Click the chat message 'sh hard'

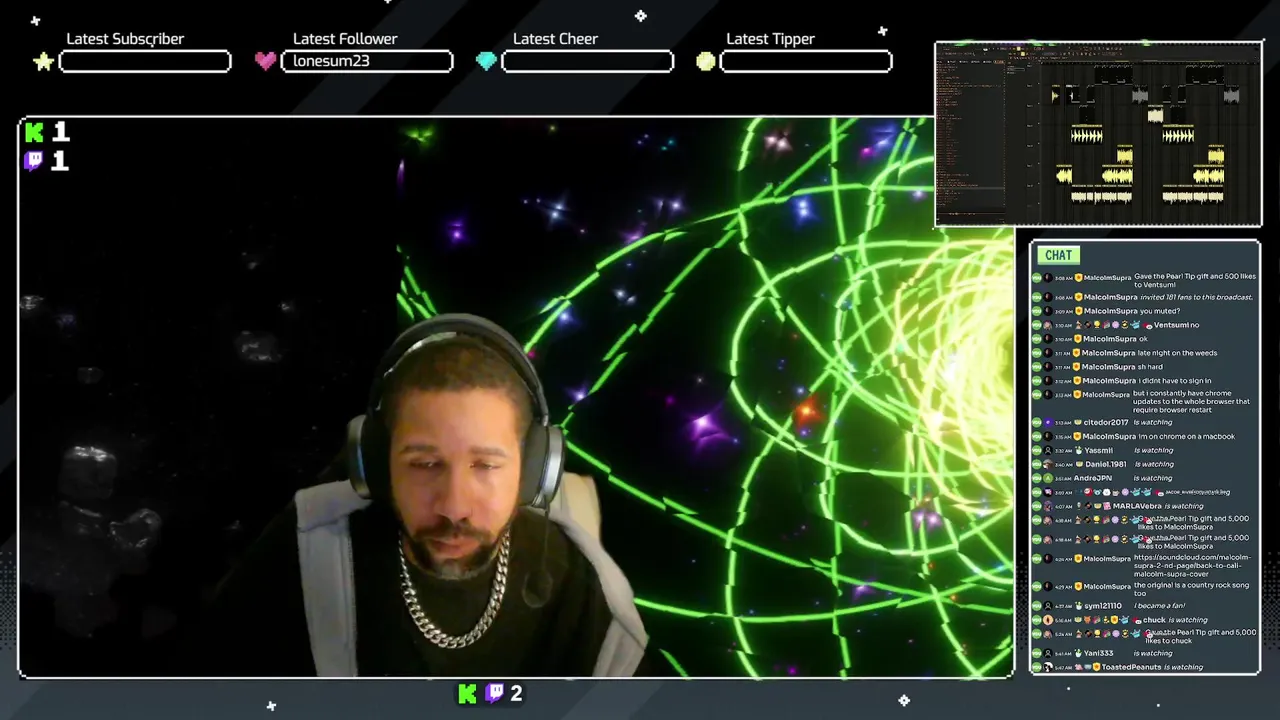(x=1151, y=367)
